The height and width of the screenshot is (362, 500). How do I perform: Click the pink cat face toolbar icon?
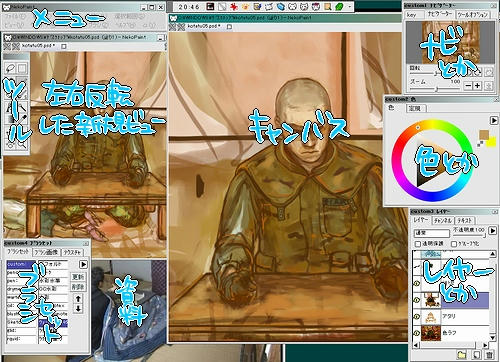point(316,6)
